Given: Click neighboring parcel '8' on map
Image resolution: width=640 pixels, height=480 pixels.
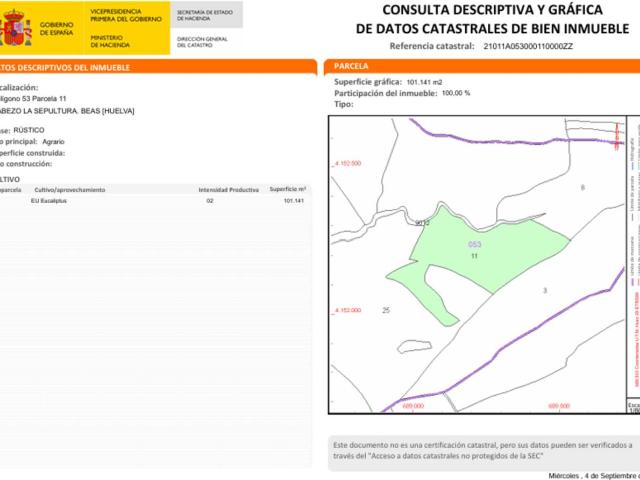Looking at the screenshot, I should coord(583,187).
